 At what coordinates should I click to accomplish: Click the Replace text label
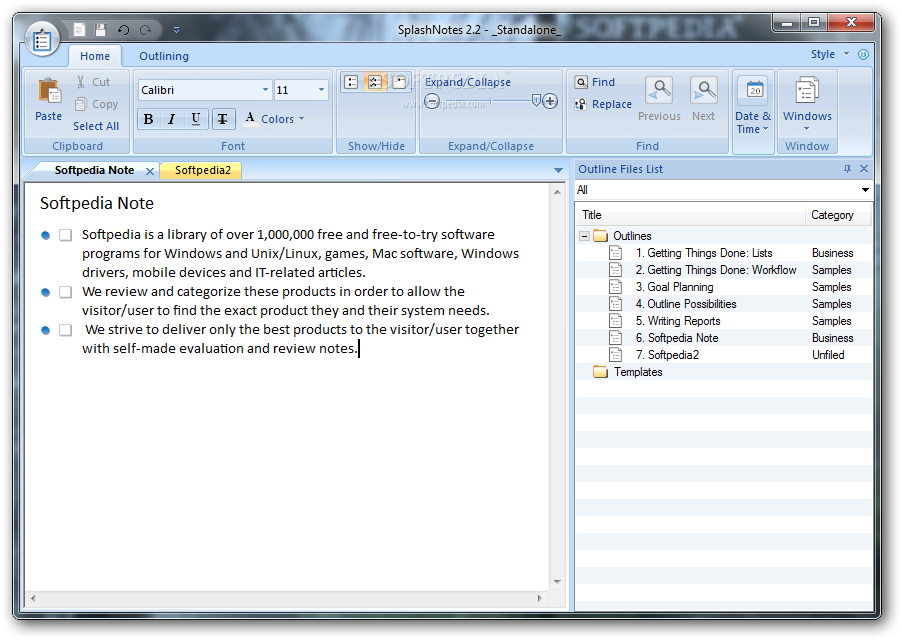[x=611, y=104]
